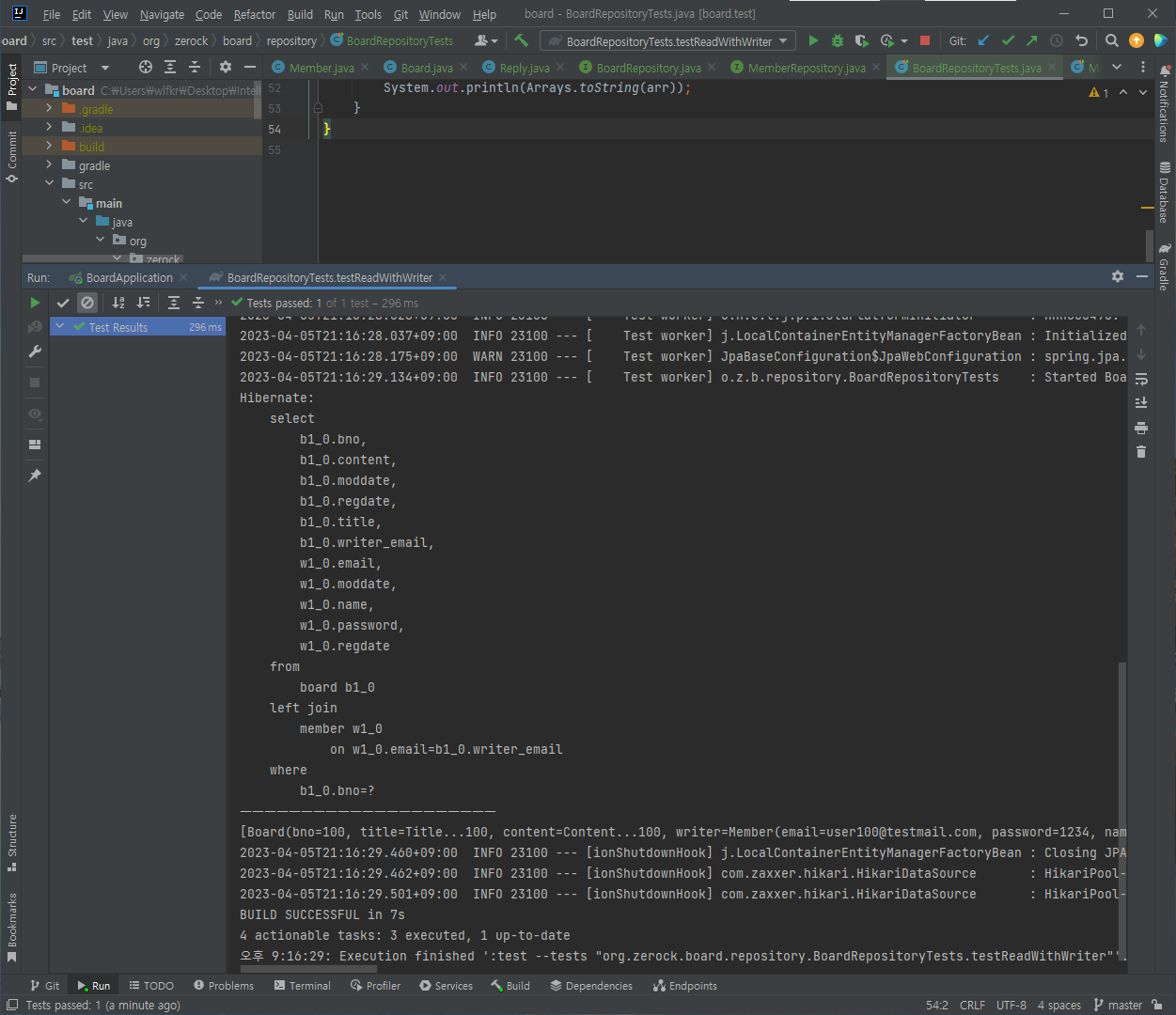The width and height of the screenshot is (1176, 1015).
Task: Push commits with the green Git arrow
Action: coord(1032,40)
